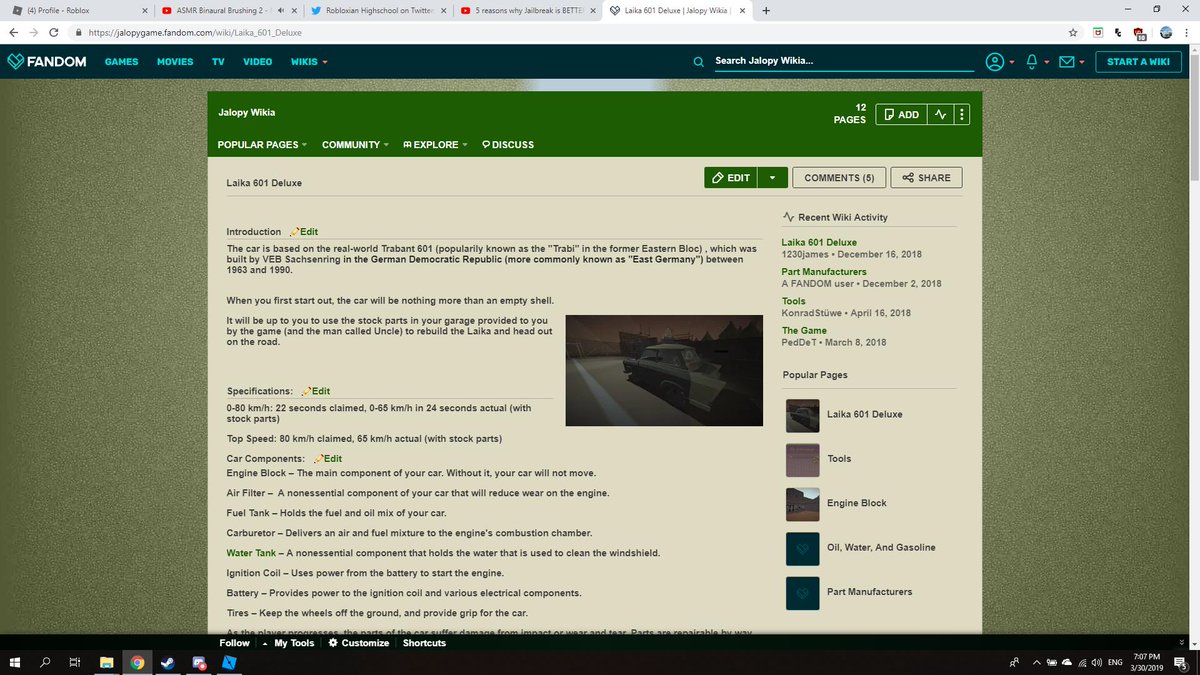Open the user profile avatar menu
This screenshot has width=1200, height=675.
995,62
